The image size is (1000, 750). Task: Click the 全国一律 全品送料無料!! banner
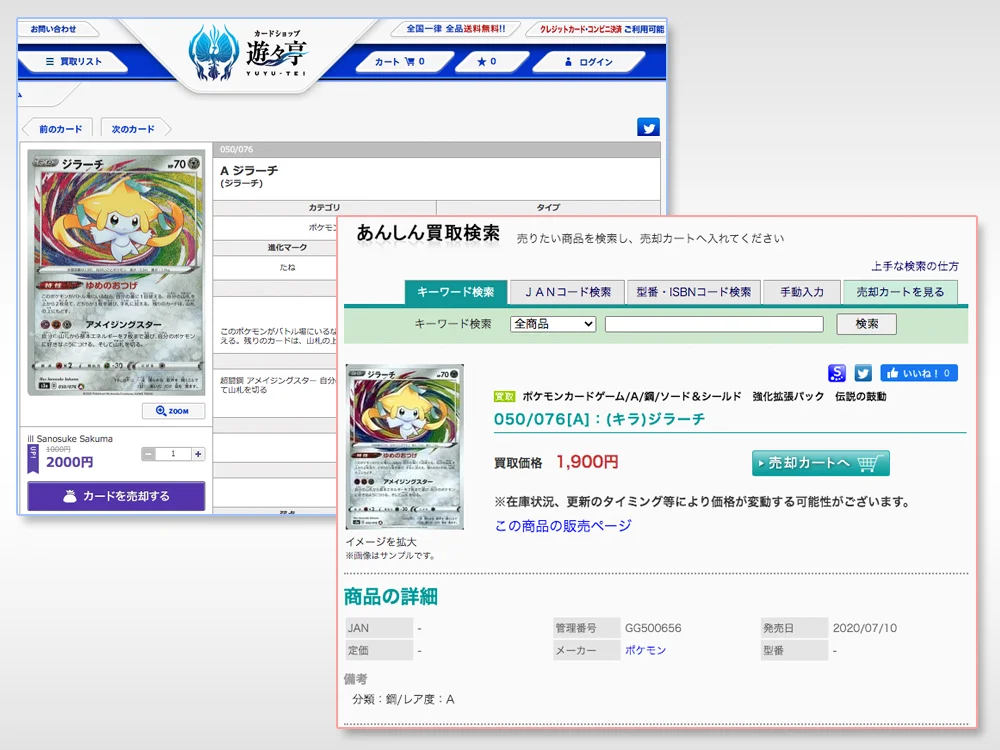455,29
